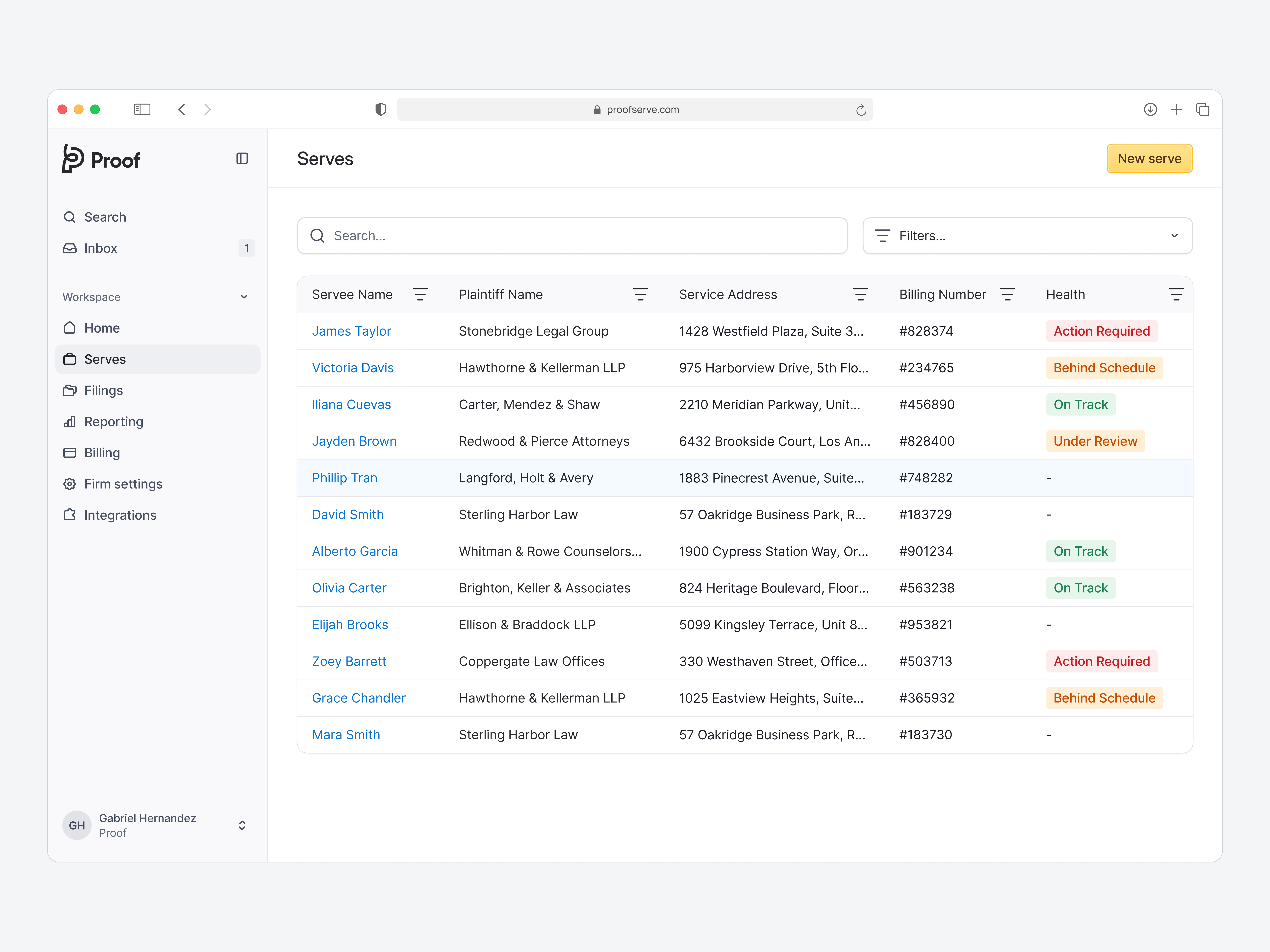Collapse the Proof app sidebar panel icon
The image size is (1270, 952).
[x=242, y=158]
